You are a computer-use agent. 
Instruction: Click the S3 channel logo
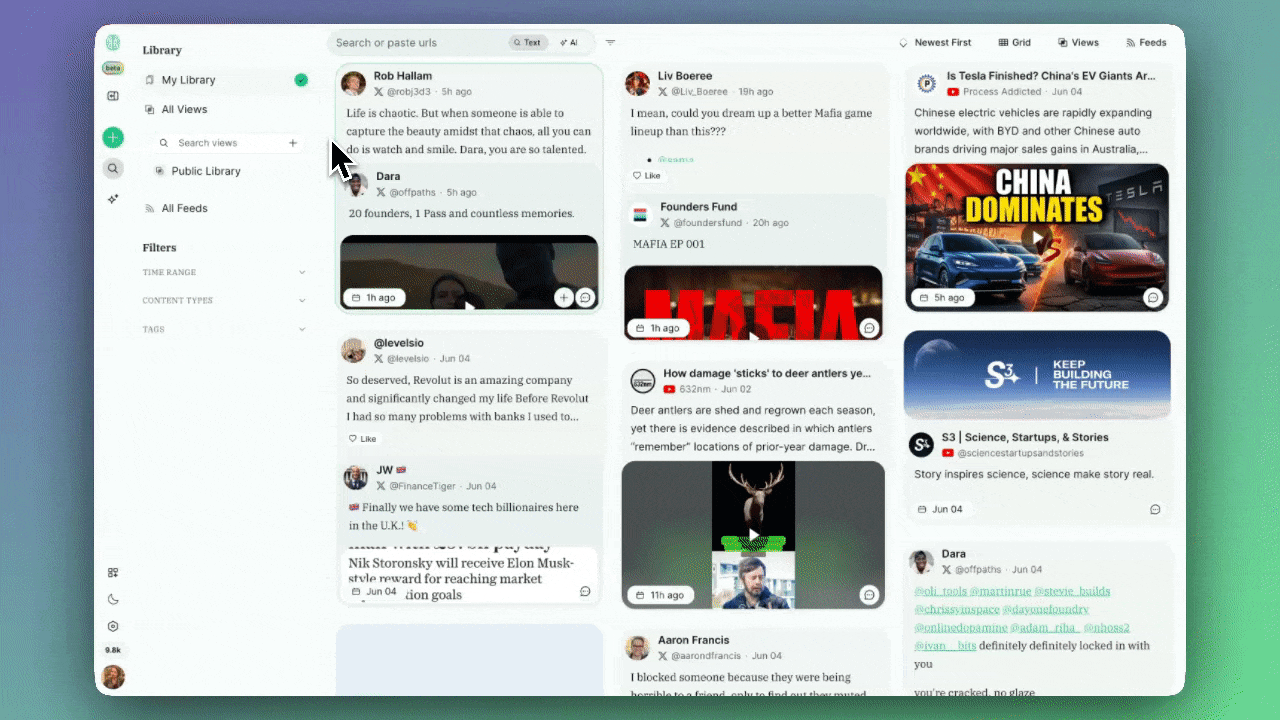[922, 444]
